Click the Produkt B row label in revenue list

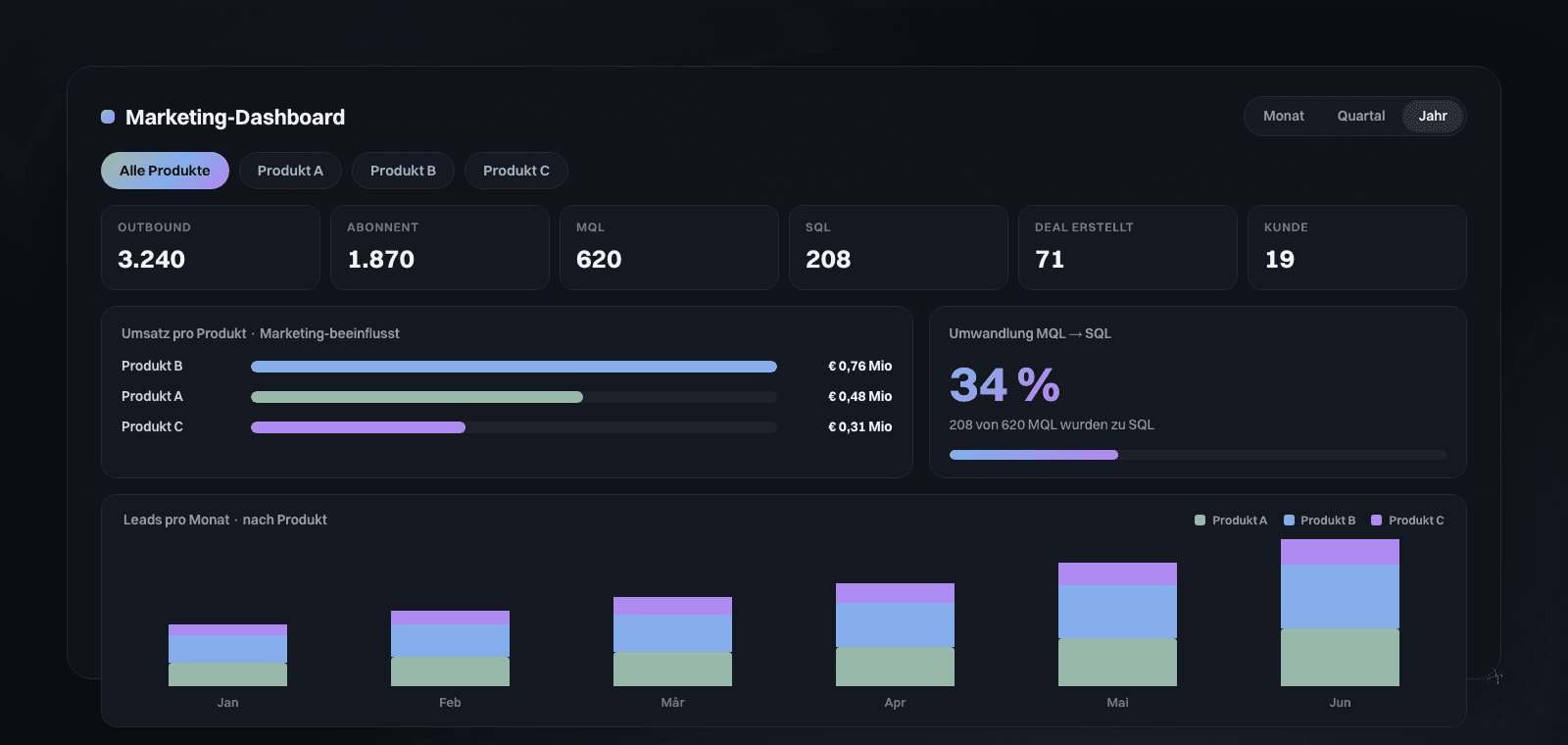pos(152,366)
